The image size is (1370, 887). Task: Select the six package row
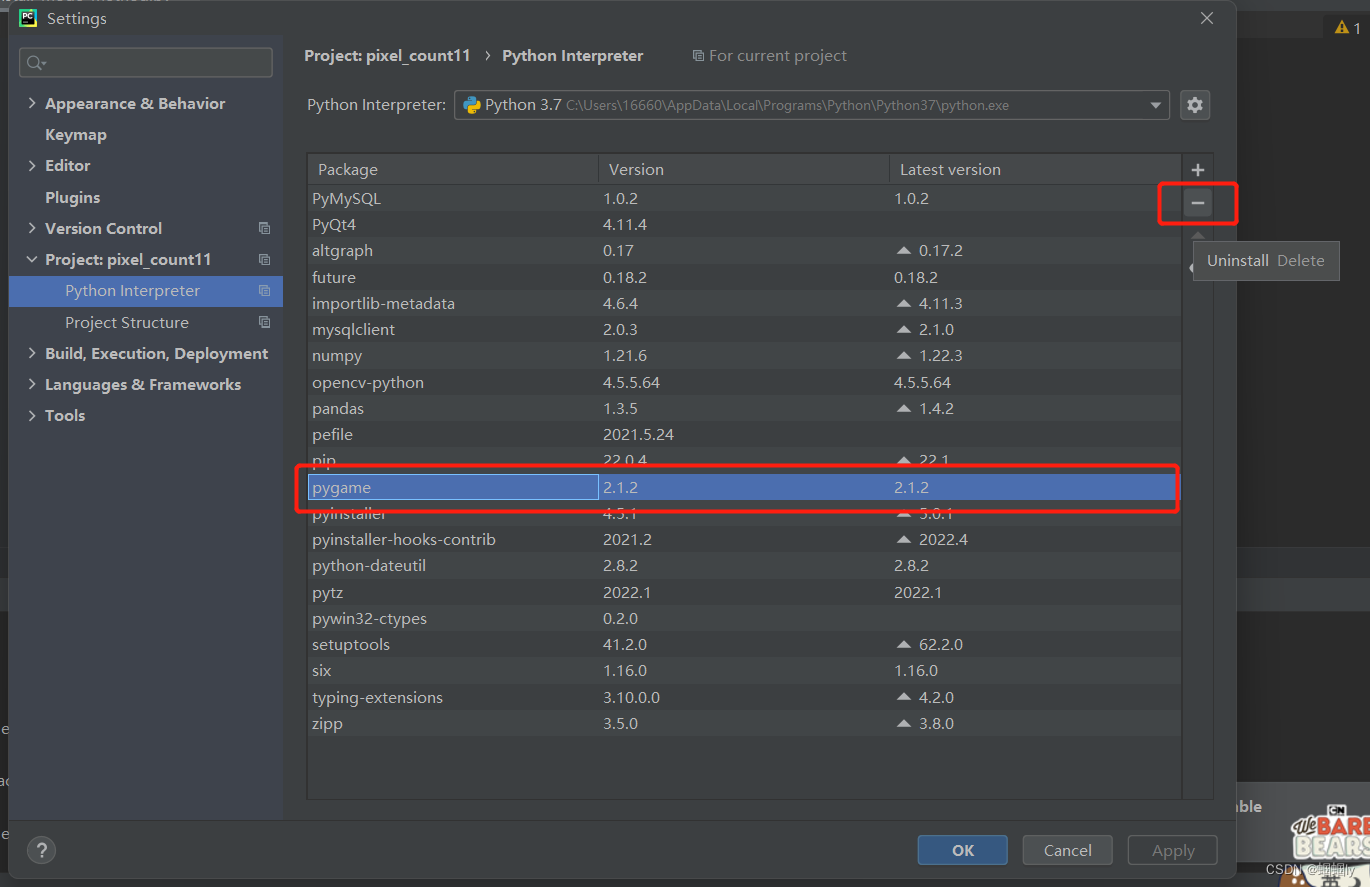click(744, 670)
